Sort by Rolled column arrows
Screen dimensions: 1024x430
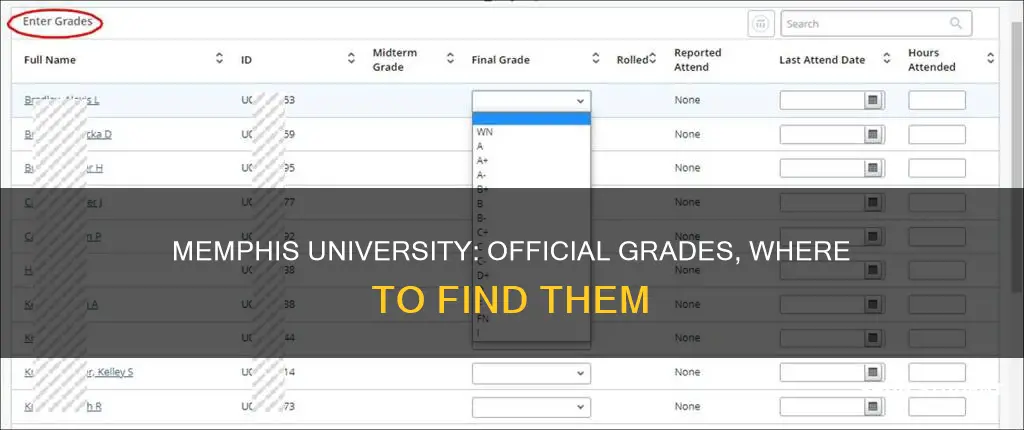point(652,59)
